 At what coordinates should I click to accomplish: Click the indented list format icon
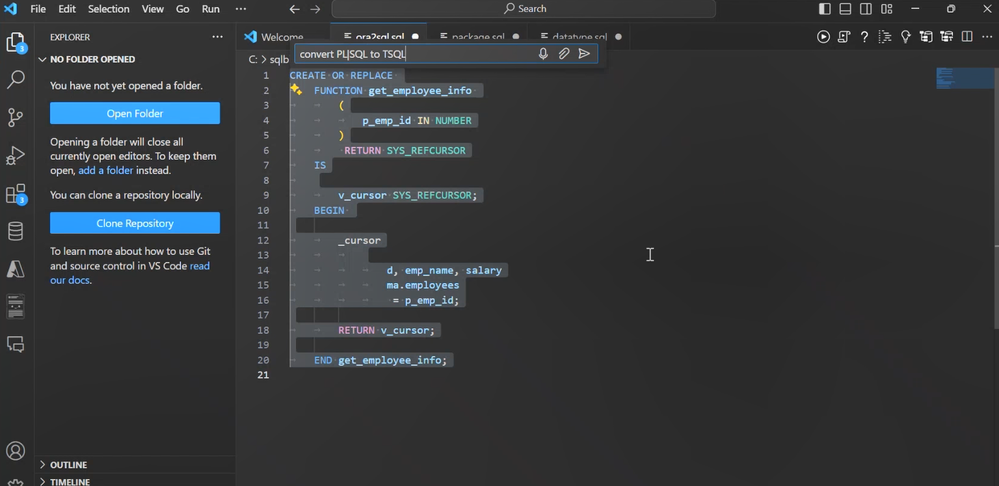pos(885,37)
